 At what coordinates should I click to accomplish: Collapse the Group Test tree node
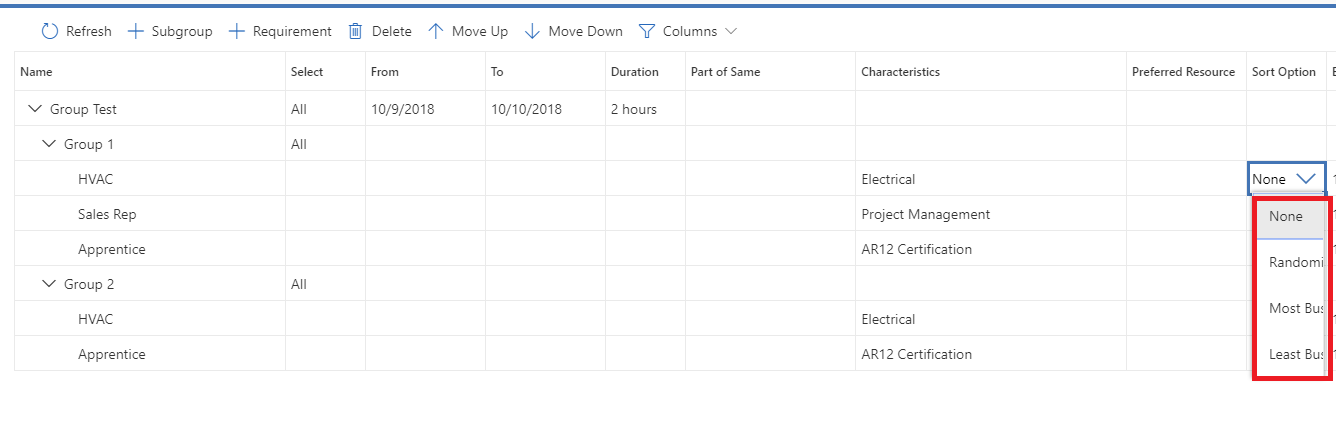[x=35, y=109]
